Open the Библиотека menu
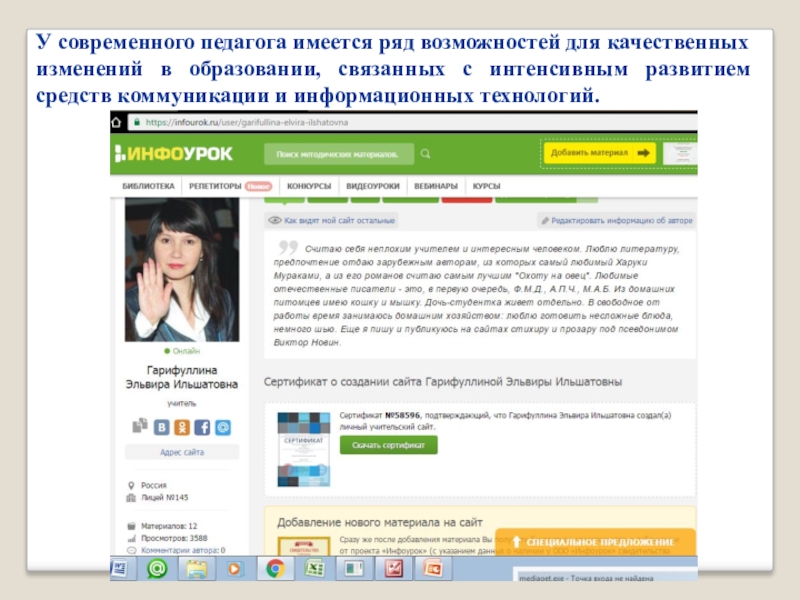The height and width of the screenshot is (600, 800). pyautogui.click(x=148, y=186)
